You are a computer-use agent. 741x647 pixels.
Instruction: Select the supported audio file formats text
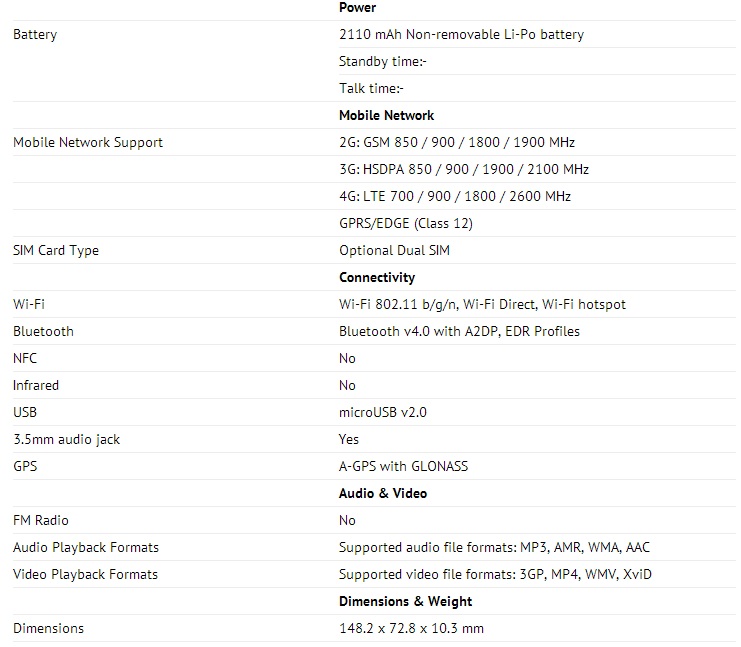[495, 548]
